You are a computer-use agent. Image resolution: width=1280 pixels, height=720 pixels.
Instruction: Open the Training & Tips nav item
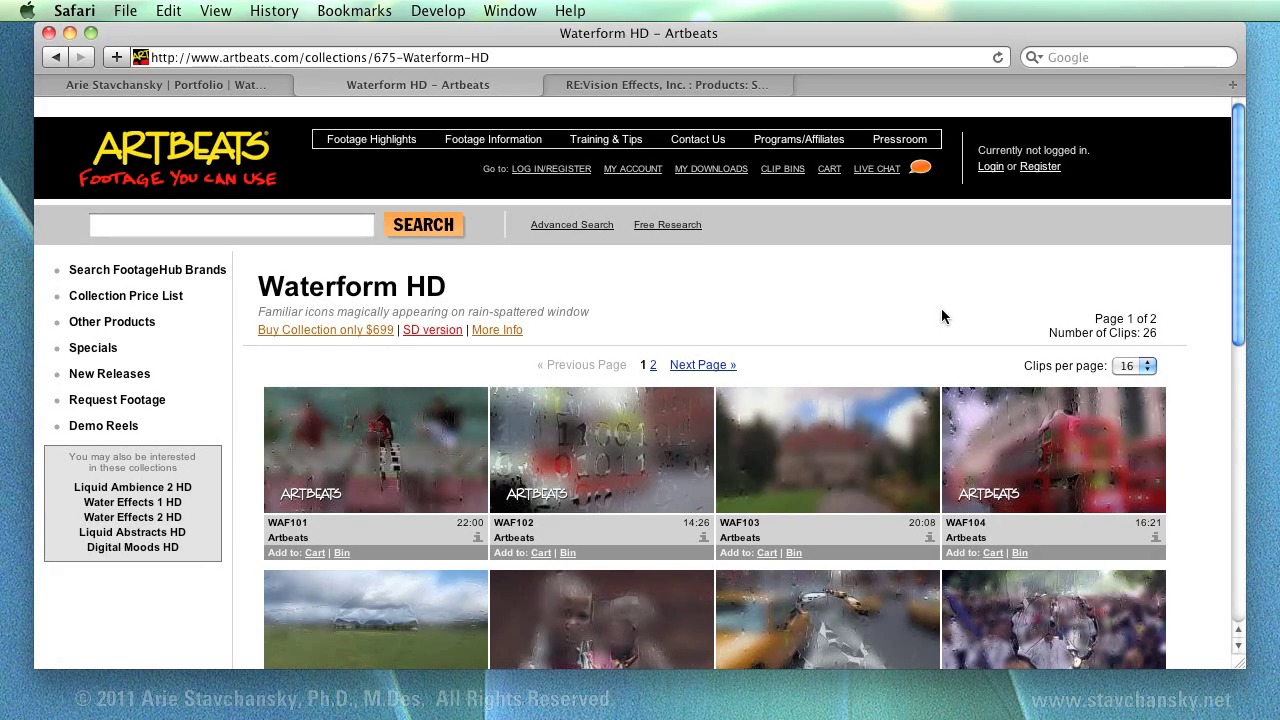click(x=606, y=139)
